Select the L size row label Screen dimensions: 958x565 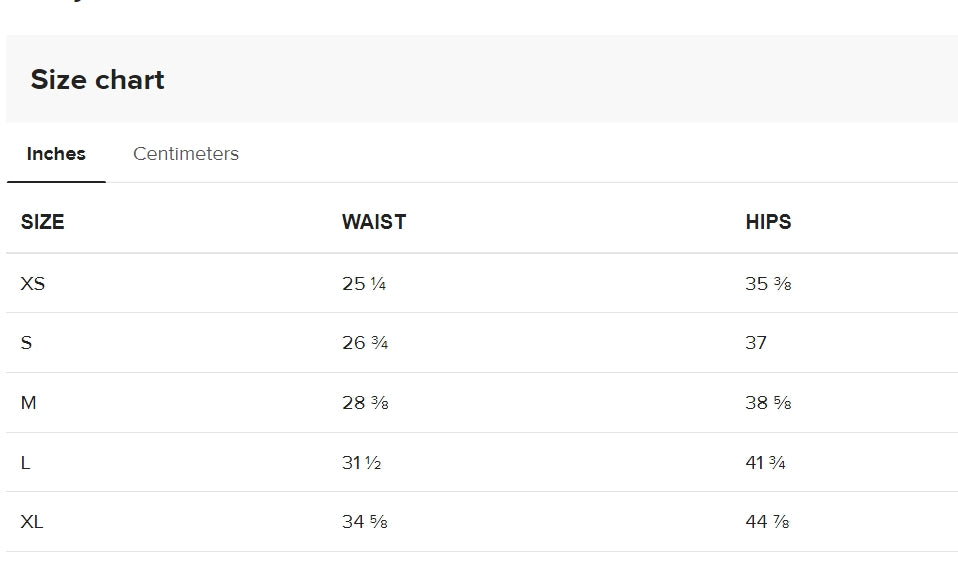[x=25, y=462]
